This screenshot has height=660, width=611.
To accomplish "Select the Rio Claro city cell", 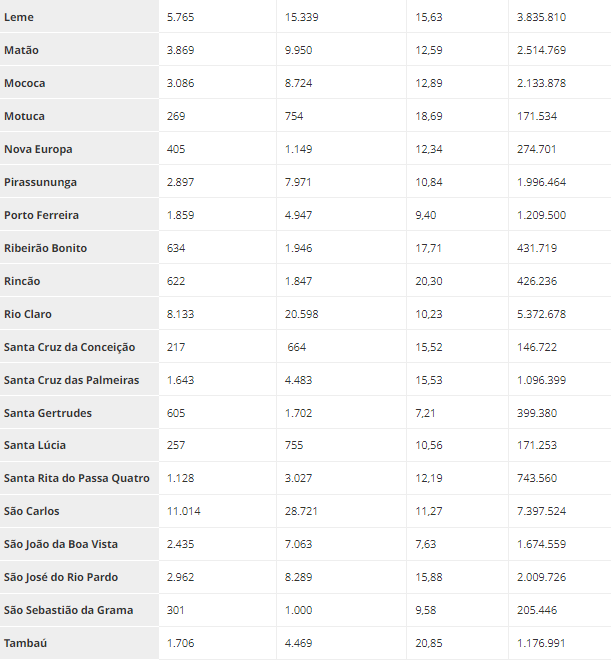I will [28, 314].
